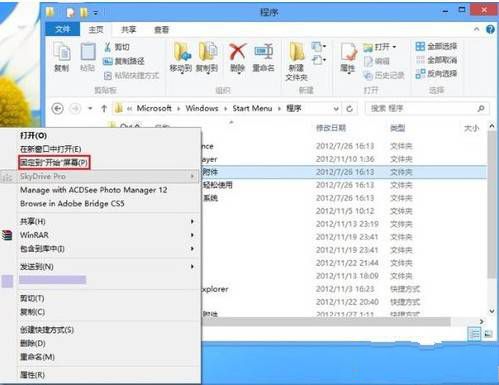Screen dimensions: 499x385
Task: Click the 复制 copy icon in ribbon
Action: point(62,52)
